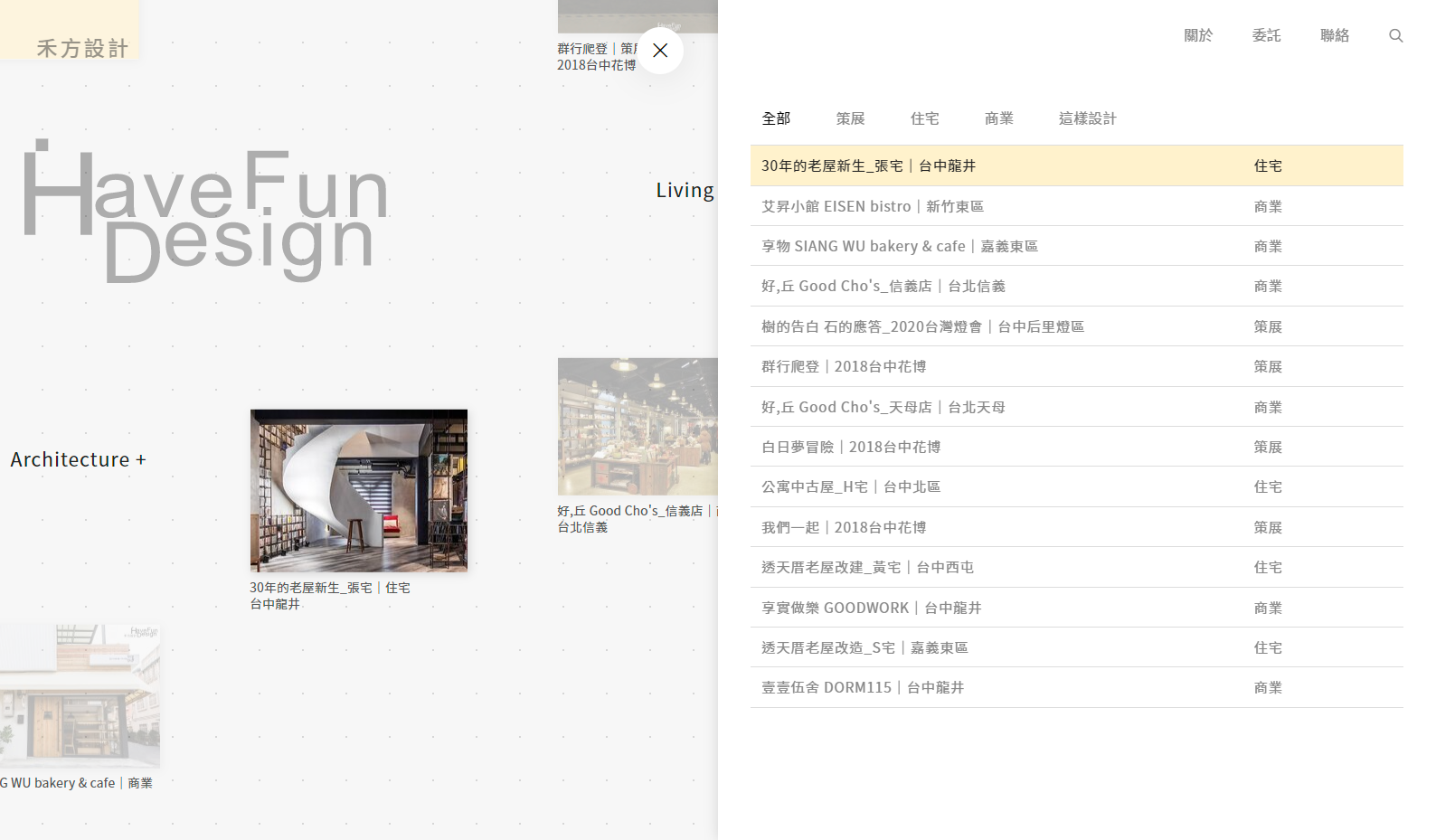Screen dimensions: 1436x840
Task: Click the Good Cho's shop interior thumbnail
Action: 638,426
